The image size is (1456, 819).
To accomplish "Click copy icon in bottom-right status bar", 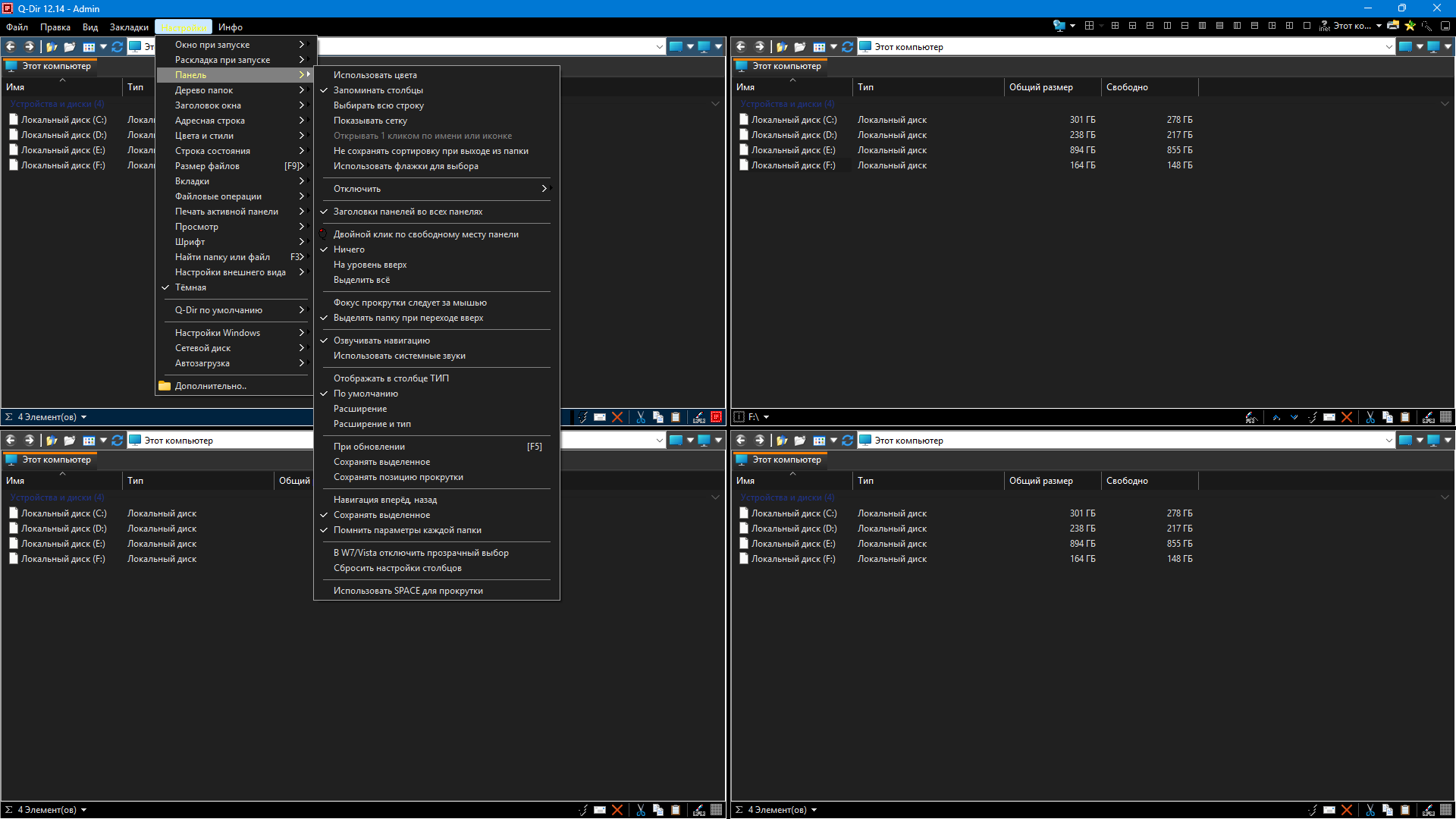I will coord(1388,810).
